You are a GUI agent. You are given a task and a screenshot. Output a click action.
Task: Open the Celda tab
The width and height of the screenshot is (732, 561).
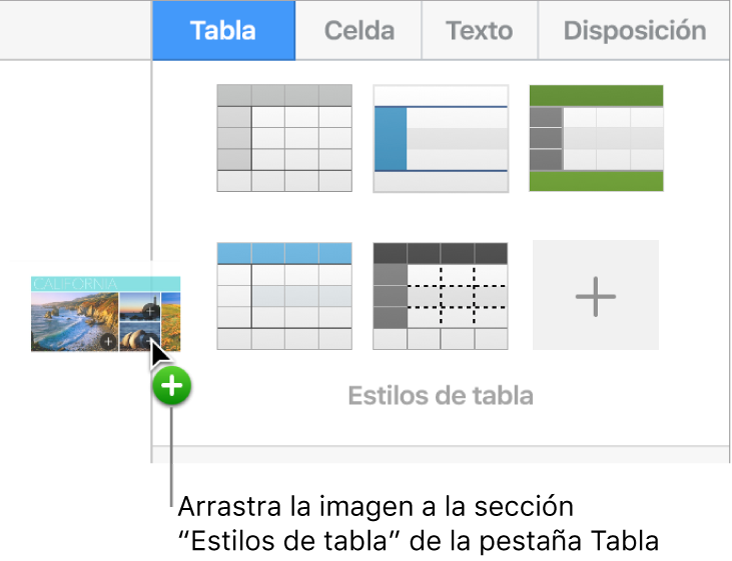(359, 31)
